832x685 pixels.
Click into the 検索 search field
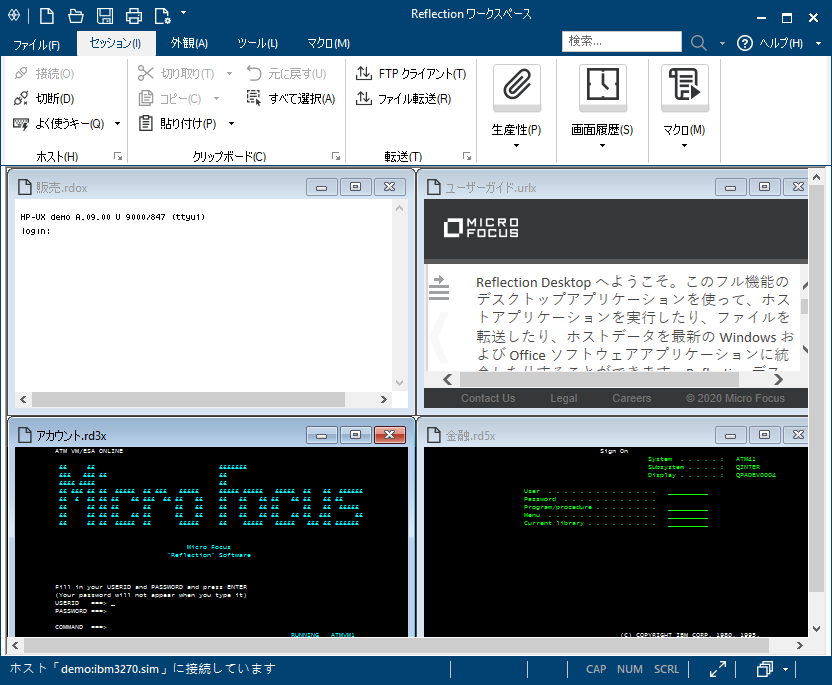pyautogui.click(x=621, y=41)
